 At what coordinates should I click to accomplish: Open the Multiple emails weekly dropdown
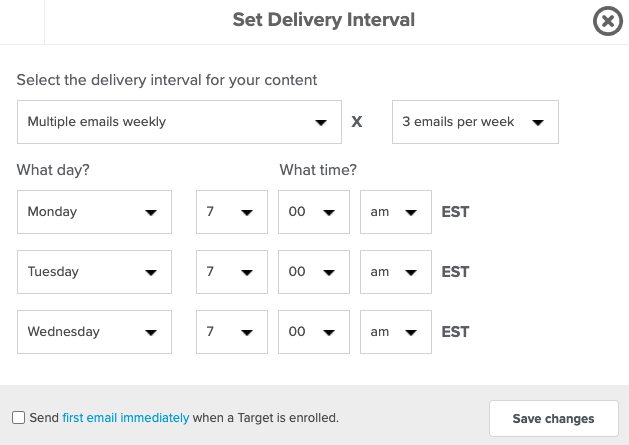(x=179, y=122)
